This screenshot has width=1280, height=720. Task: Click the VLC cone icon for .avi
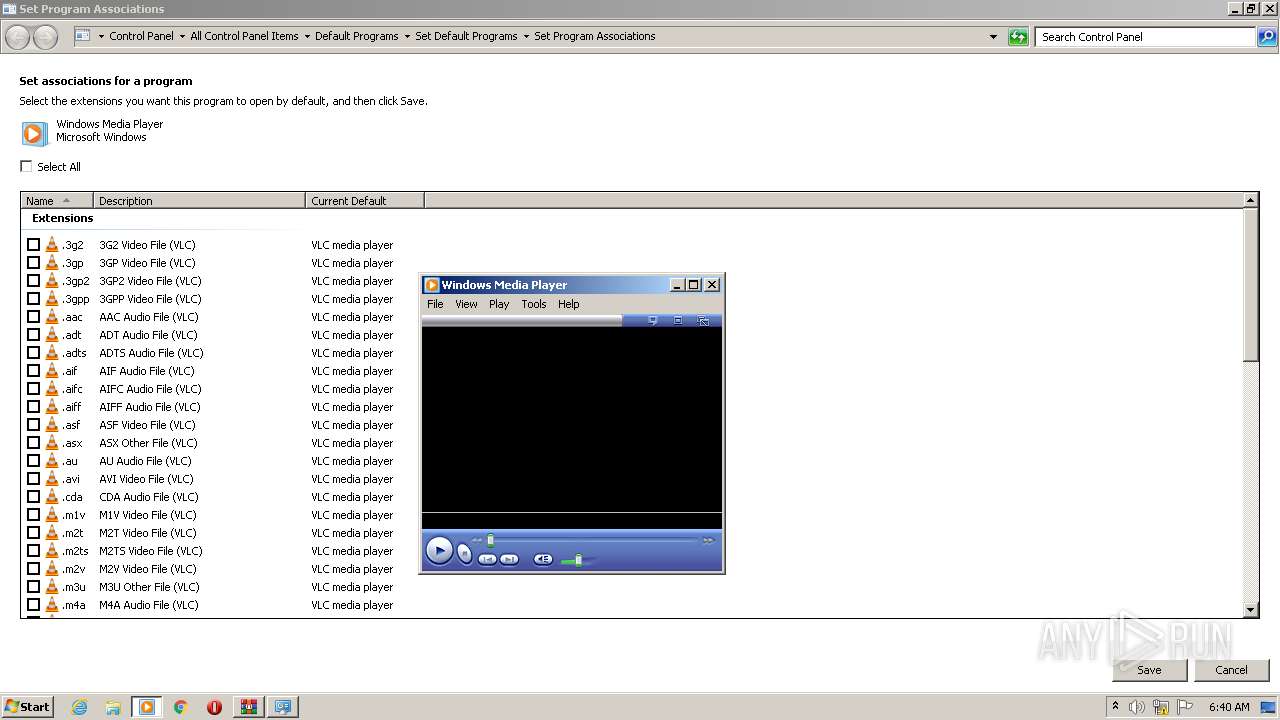pos(52,478)
